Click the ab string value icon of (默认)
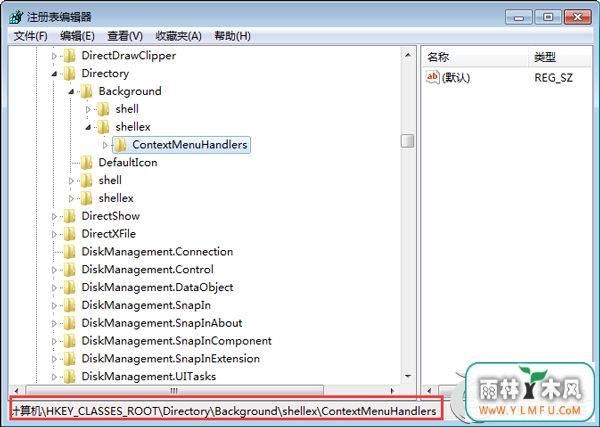The width and height of the screenshot is (600, 427). coord(432,77)
